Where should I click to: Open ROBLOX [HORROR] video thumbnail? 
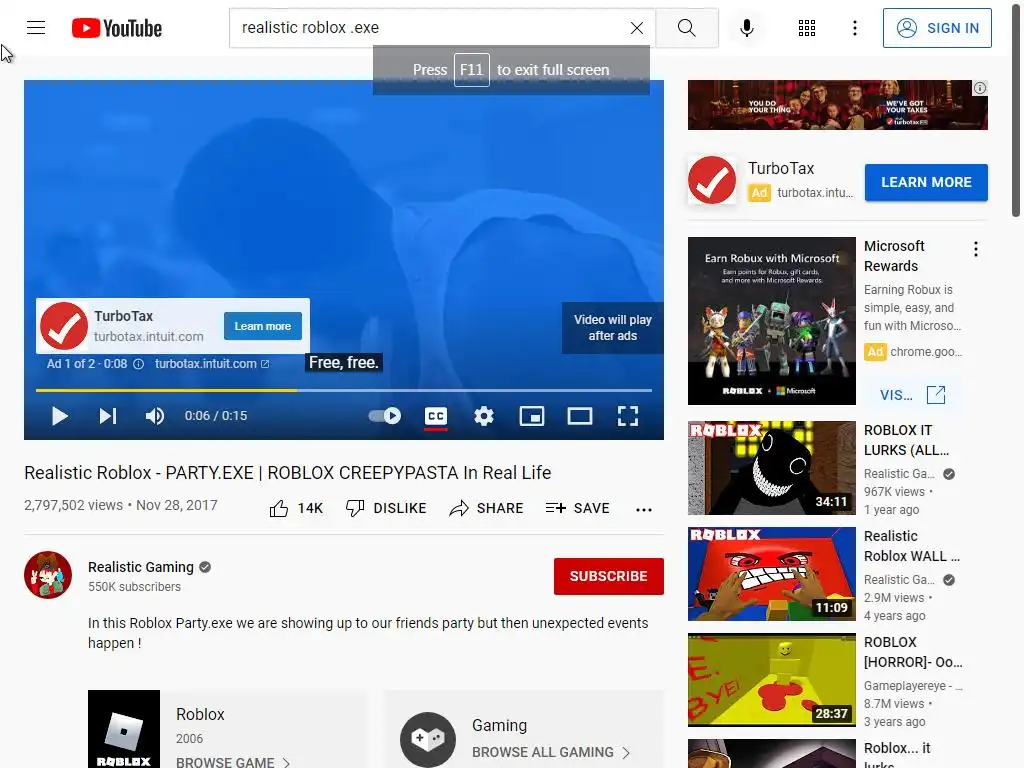[x=771, y=680]
